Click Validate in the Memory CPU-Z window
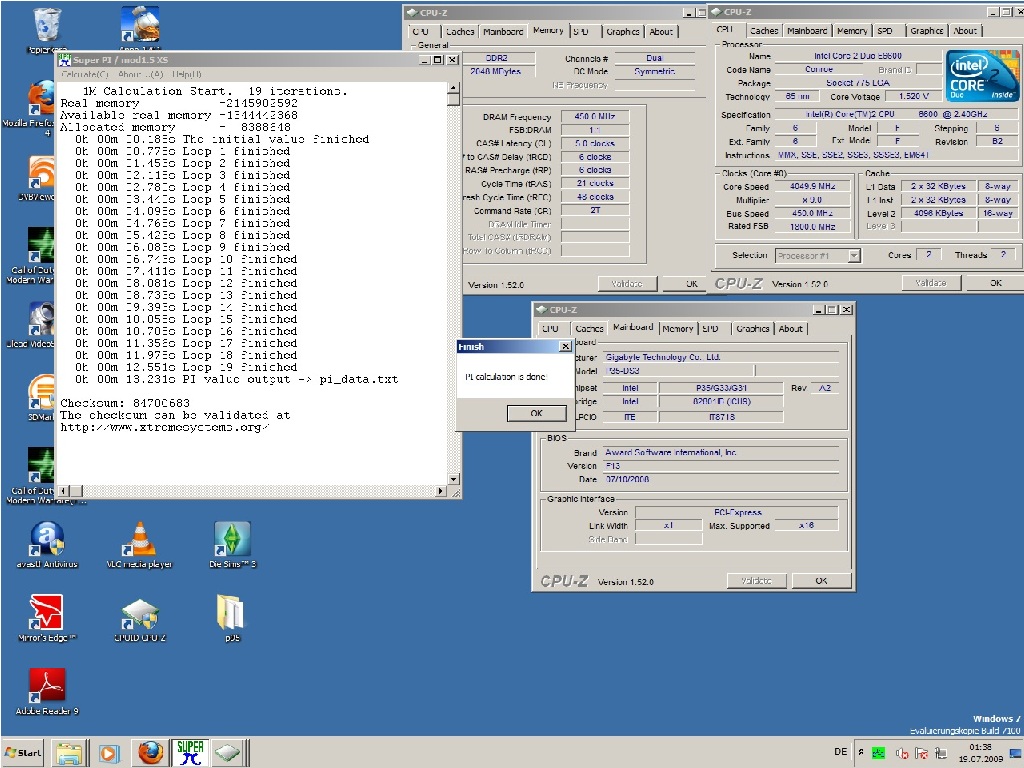Screen dimensions: 1024x768 (627, 284)
